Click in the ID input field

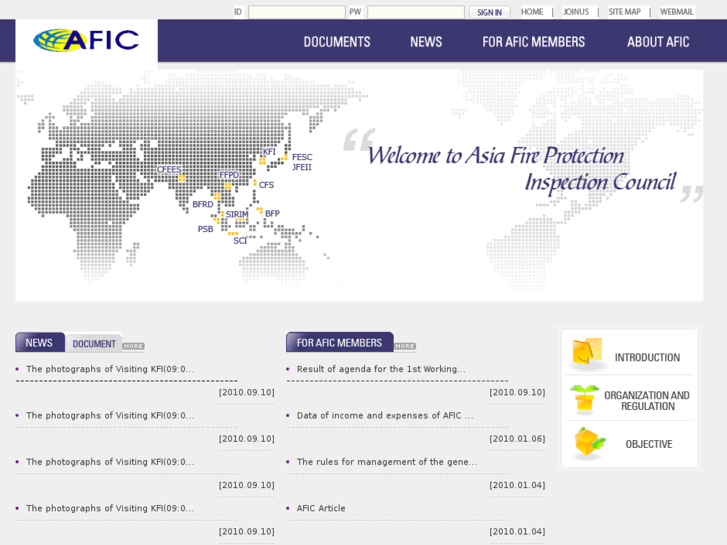297,12
